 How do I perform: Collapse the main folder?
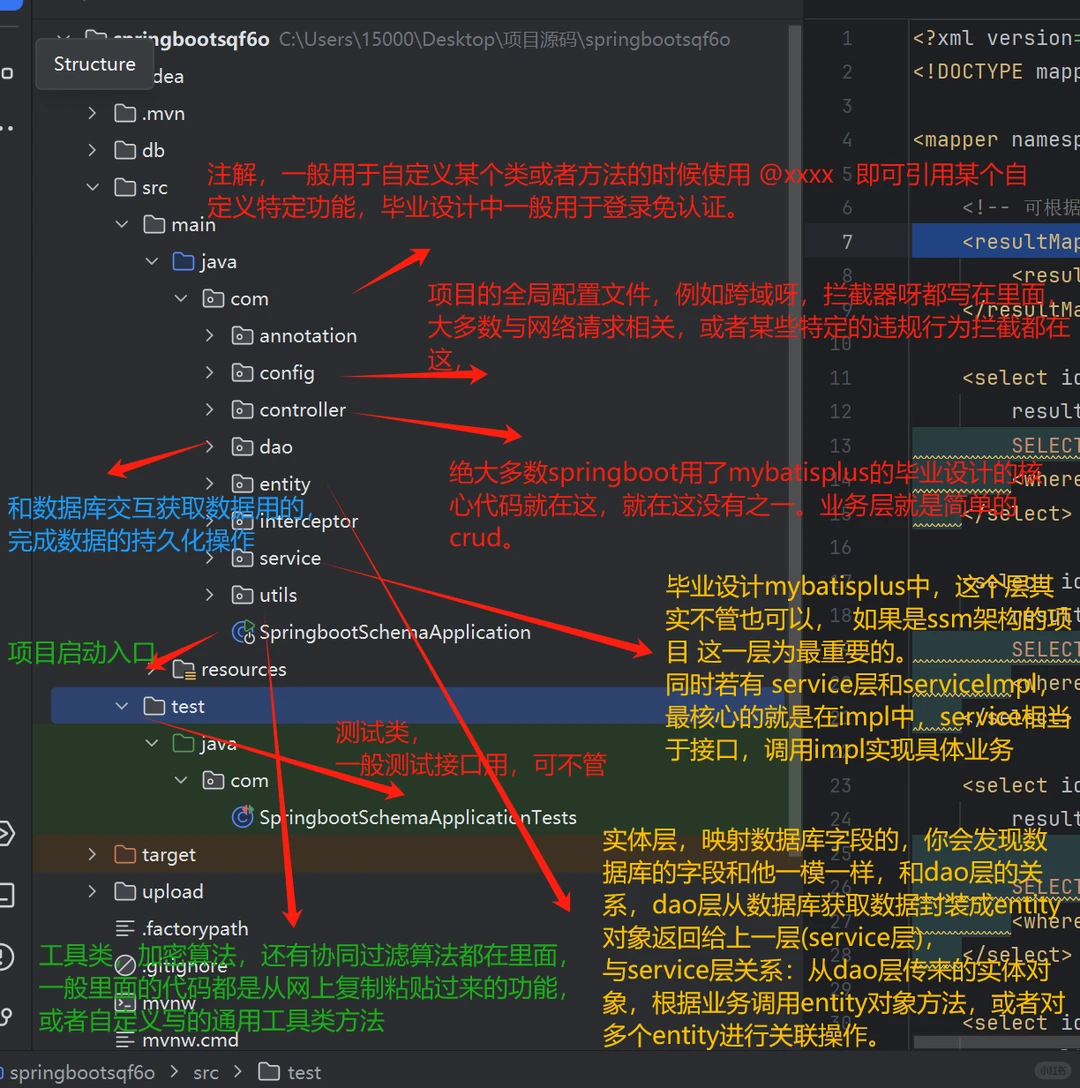tap(121, 224)
